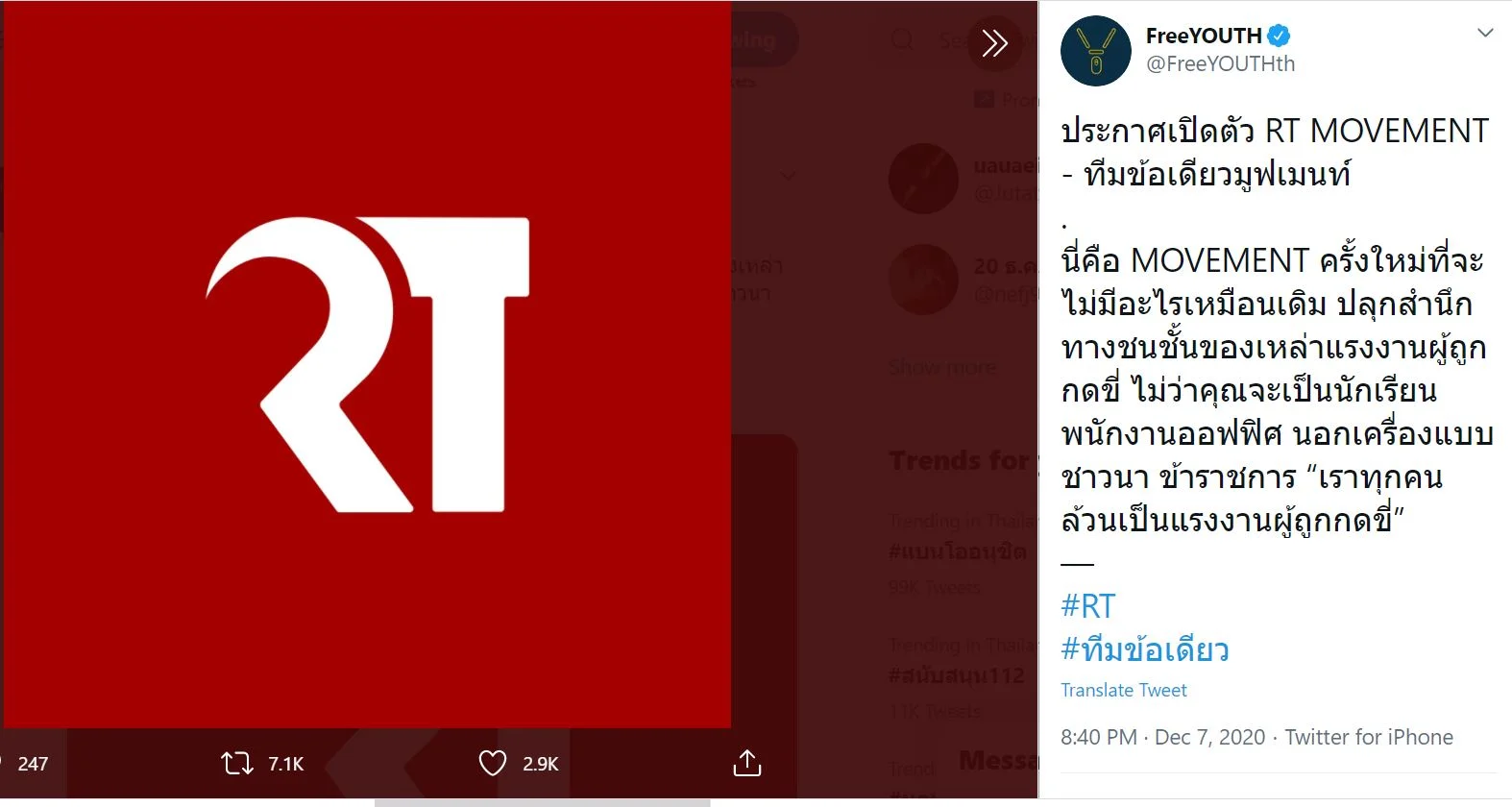The image size is (1512, 807).
Task: Click dimmed Show more link
Action: coord(942,367)
